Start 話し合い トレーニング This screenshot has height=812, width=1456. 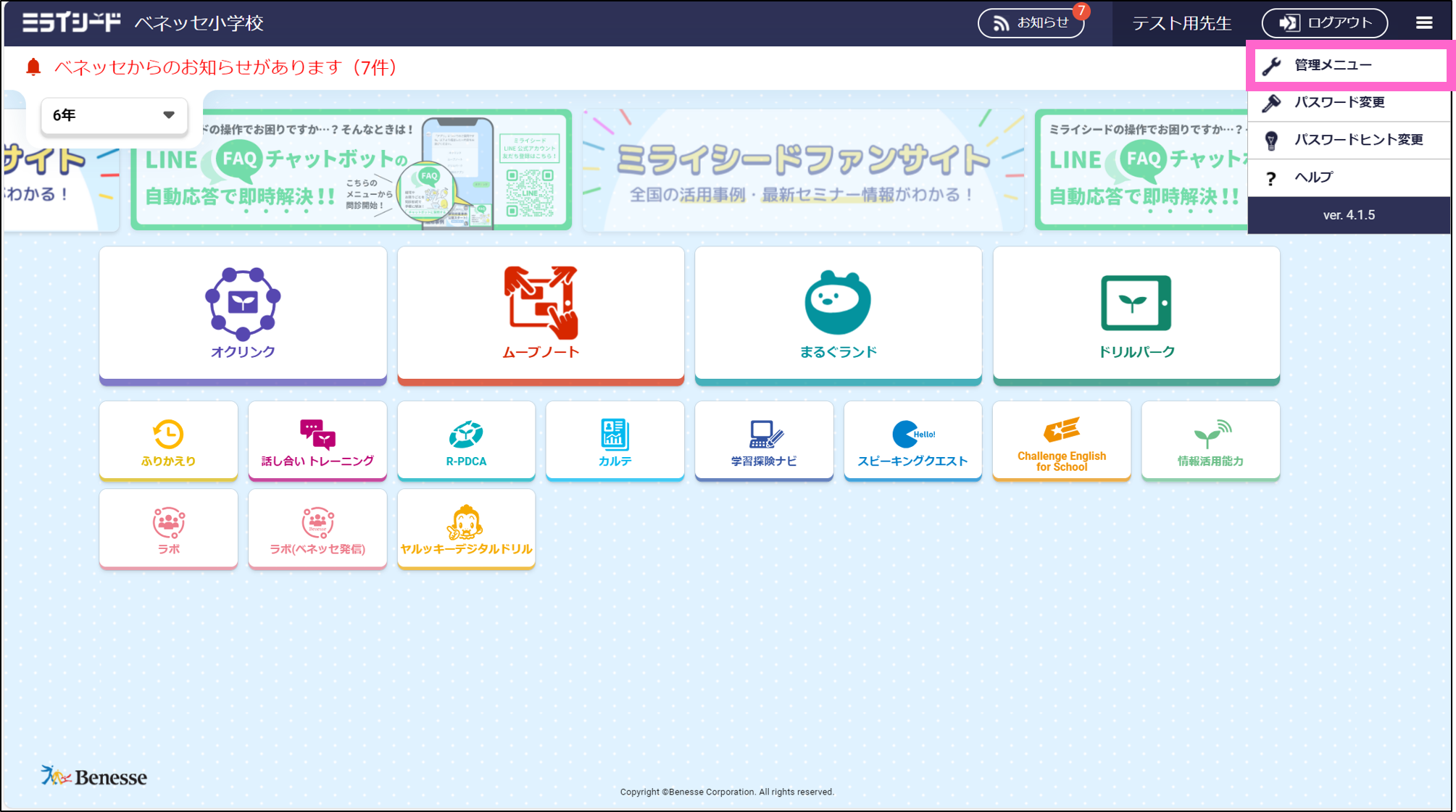(x=317, y=440)
